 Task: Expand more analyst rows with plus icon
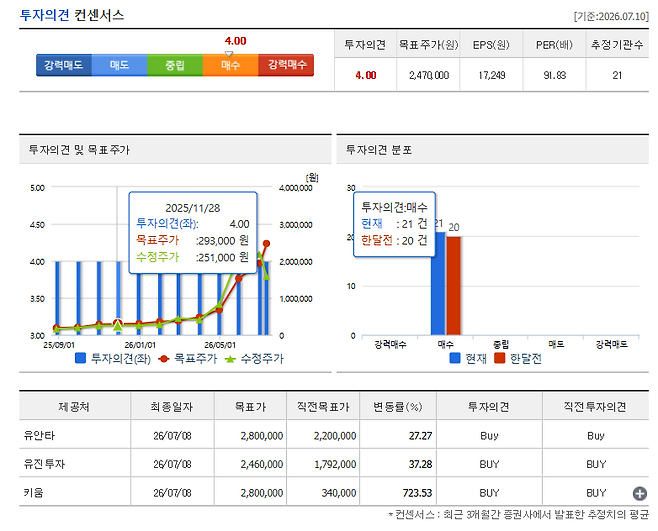point(640,494)
